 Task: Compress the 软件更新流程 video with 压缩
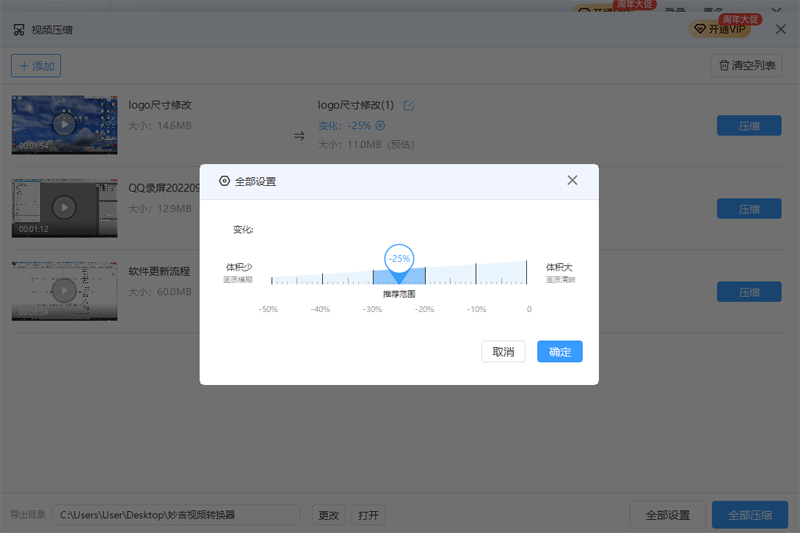(x=749, y=292)
